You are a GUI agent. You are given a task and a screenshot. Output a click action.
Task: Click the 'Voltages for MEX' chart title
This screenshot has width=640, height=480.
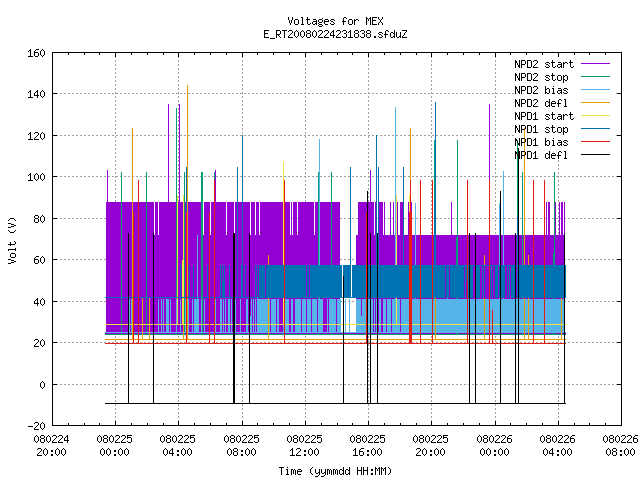335,21
